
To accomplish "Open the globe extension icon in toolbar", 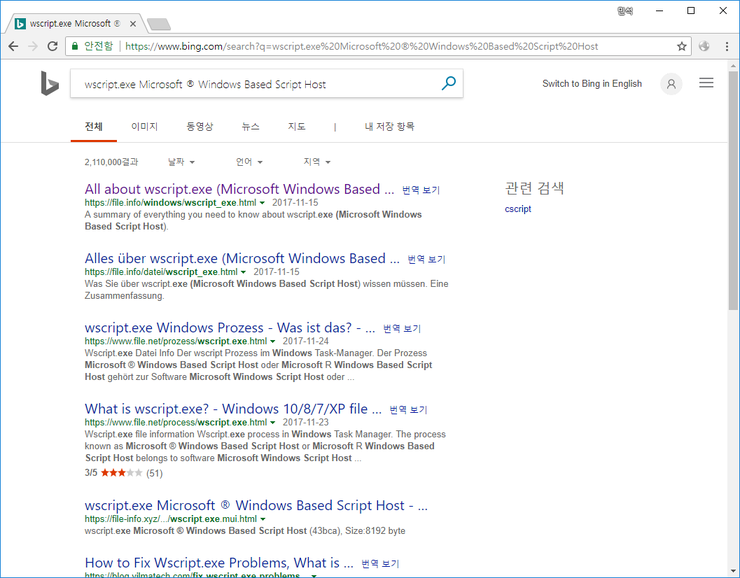I will tap(704, 46).
